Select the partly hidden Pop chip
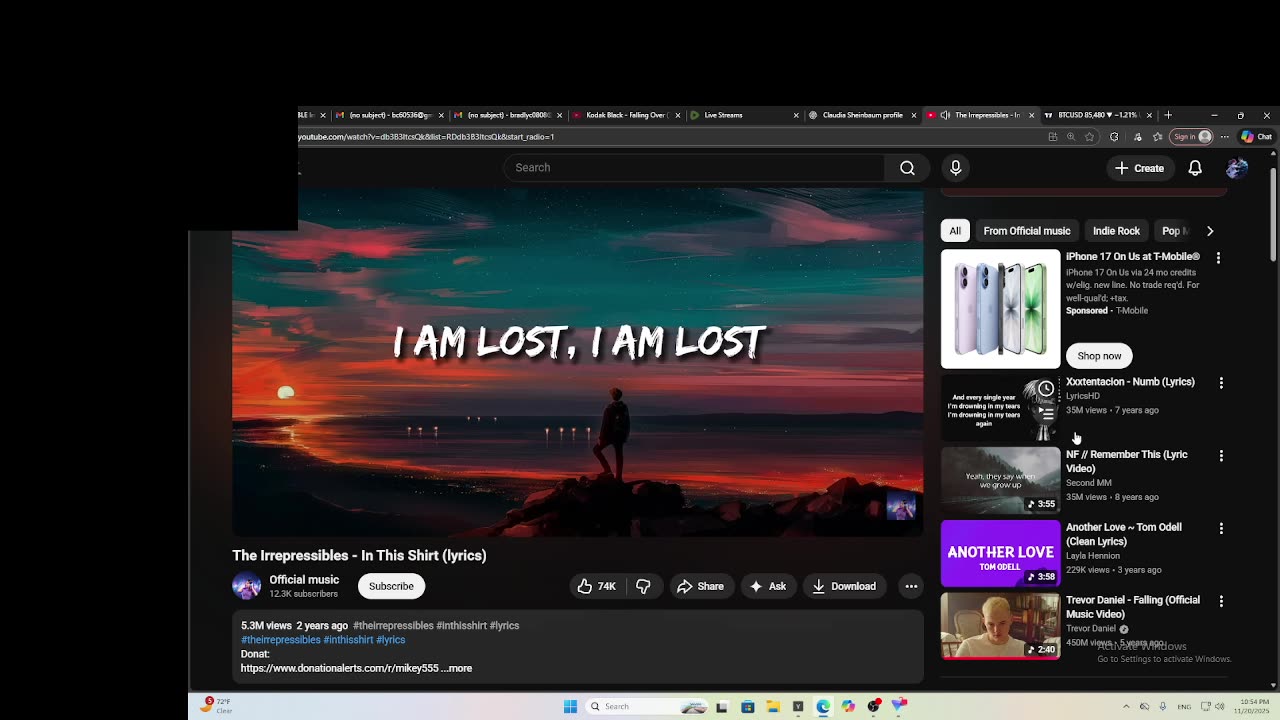The image size is (1280, 720). (1174, 231)
